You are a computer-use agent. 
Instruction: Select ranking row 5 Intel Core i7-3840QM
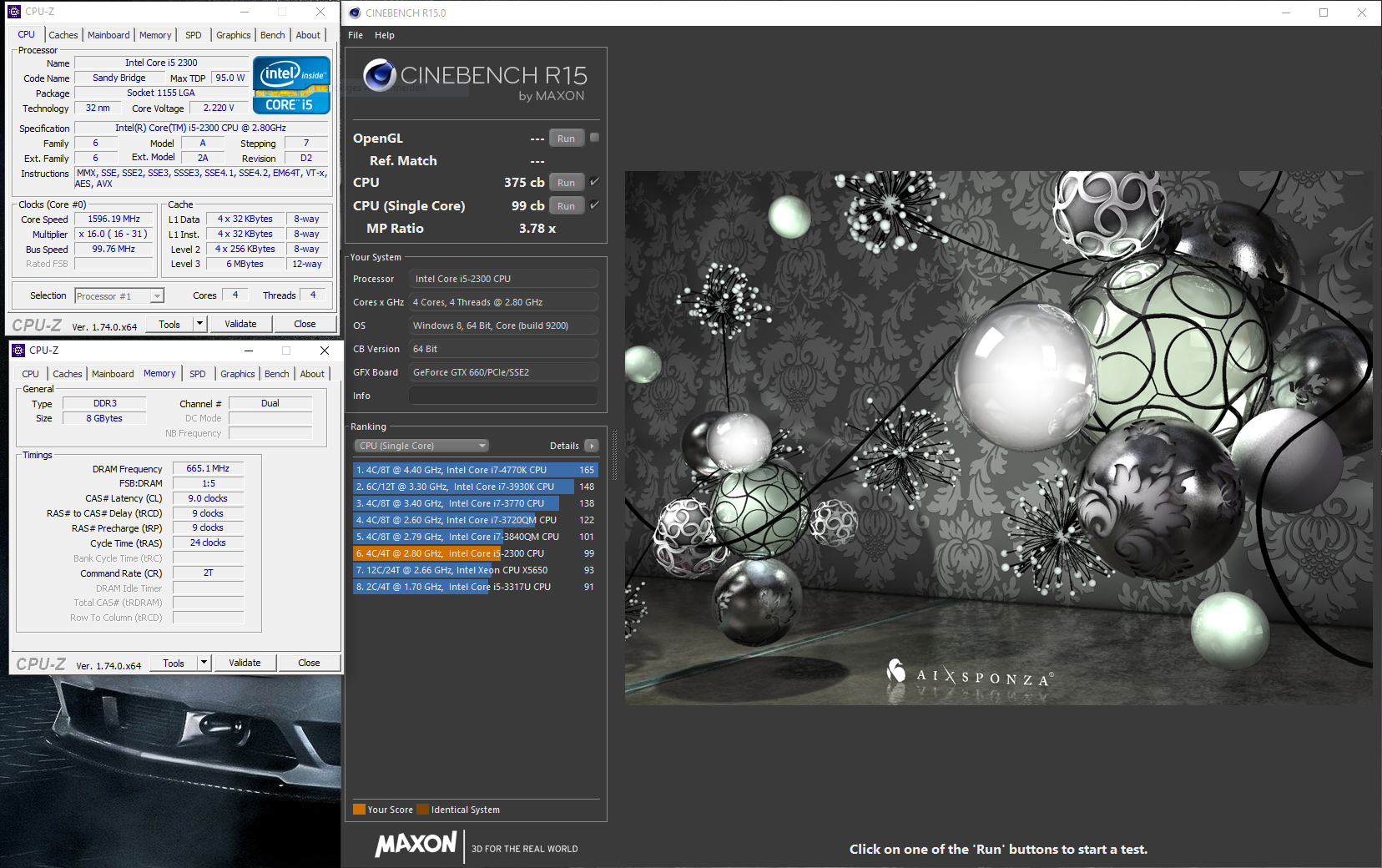tap(475, 537)
